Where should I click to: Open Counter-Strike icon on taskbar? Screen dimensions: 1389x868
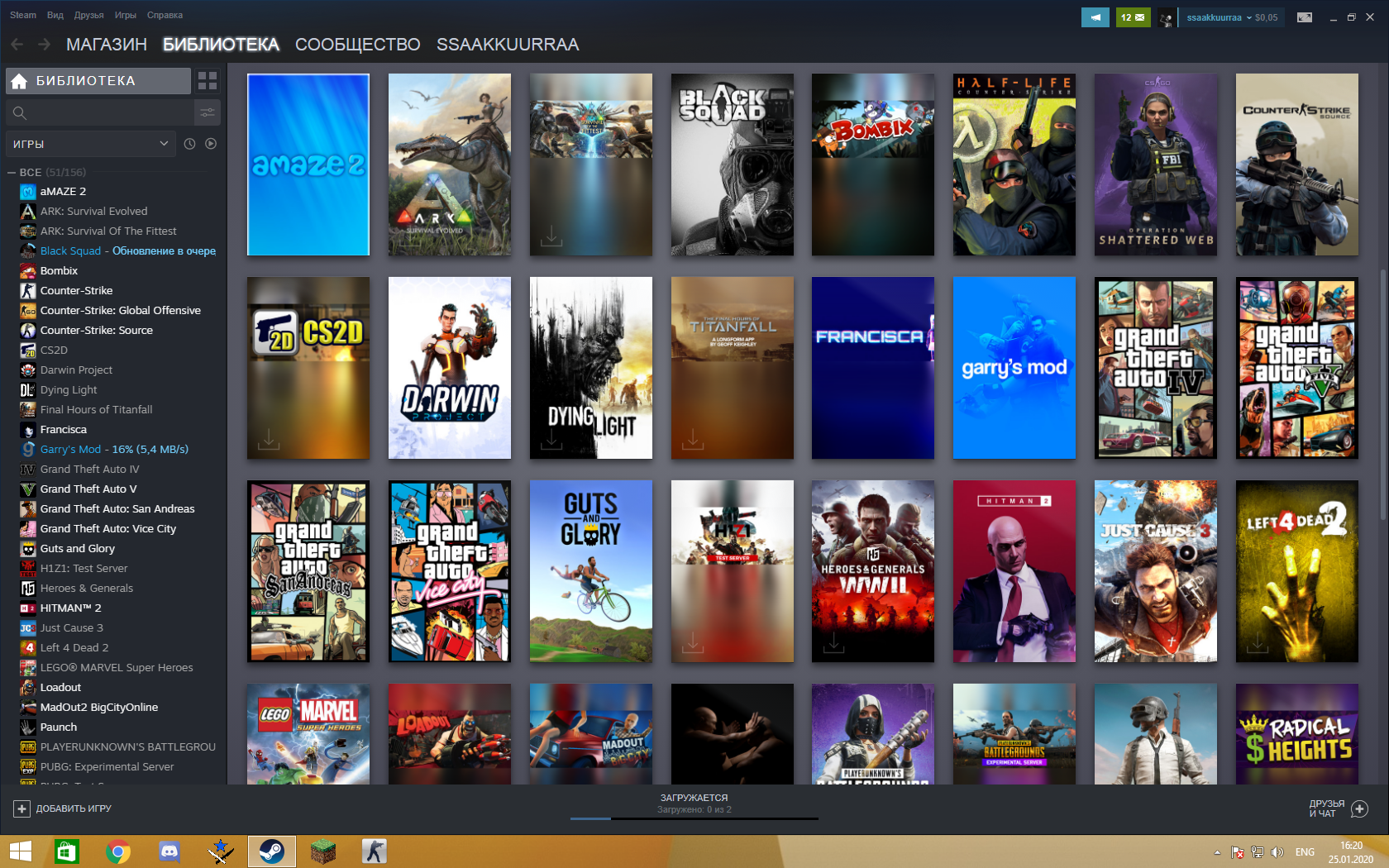tap(375, 851)
